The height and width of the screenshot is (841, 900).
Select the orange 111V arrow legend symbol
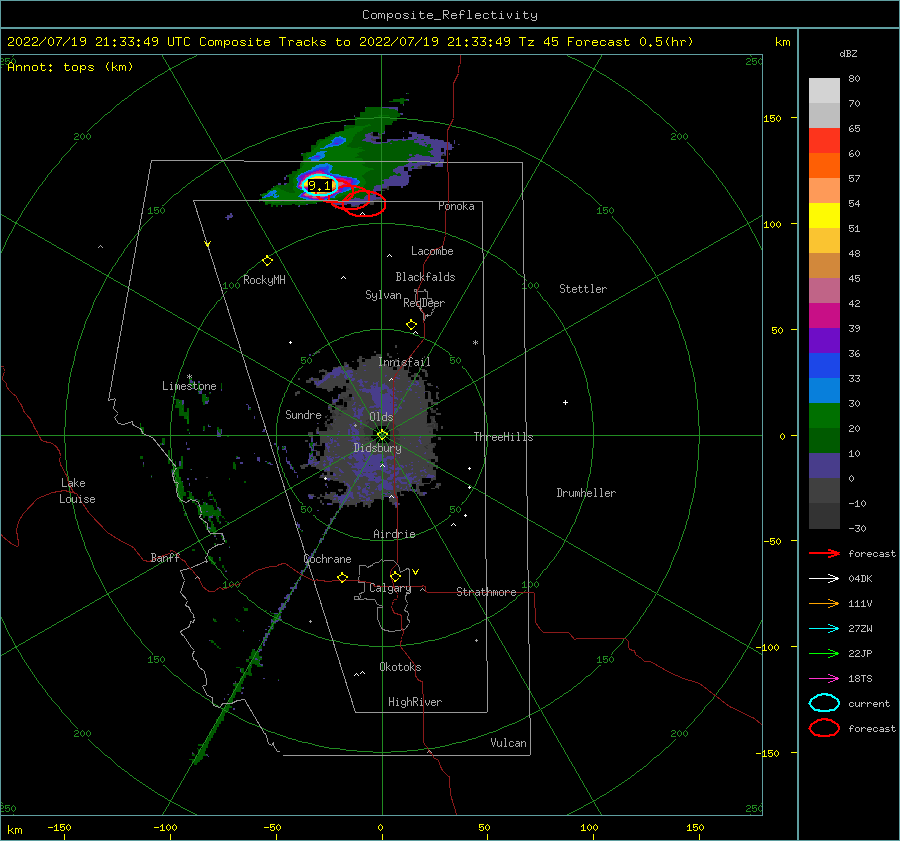tap(824, 603)
